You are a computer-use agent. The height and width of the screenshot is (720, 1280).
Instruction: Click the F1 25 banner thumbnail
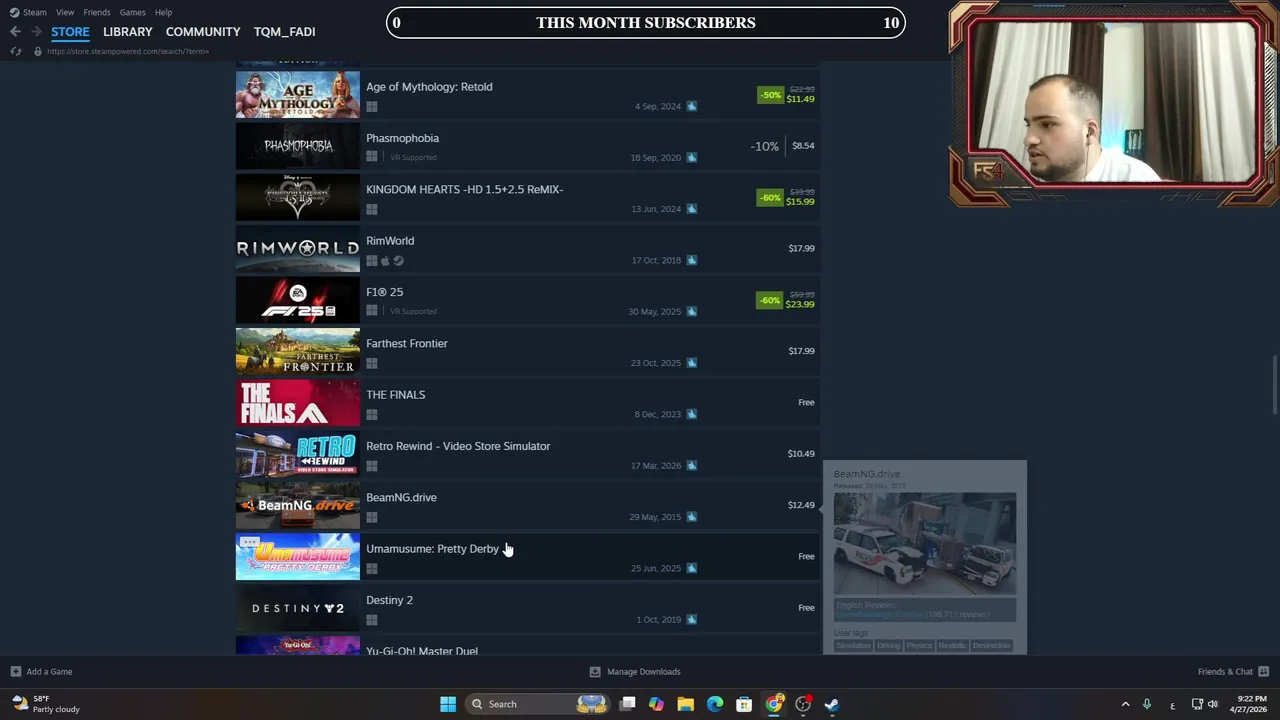[297, 300]
